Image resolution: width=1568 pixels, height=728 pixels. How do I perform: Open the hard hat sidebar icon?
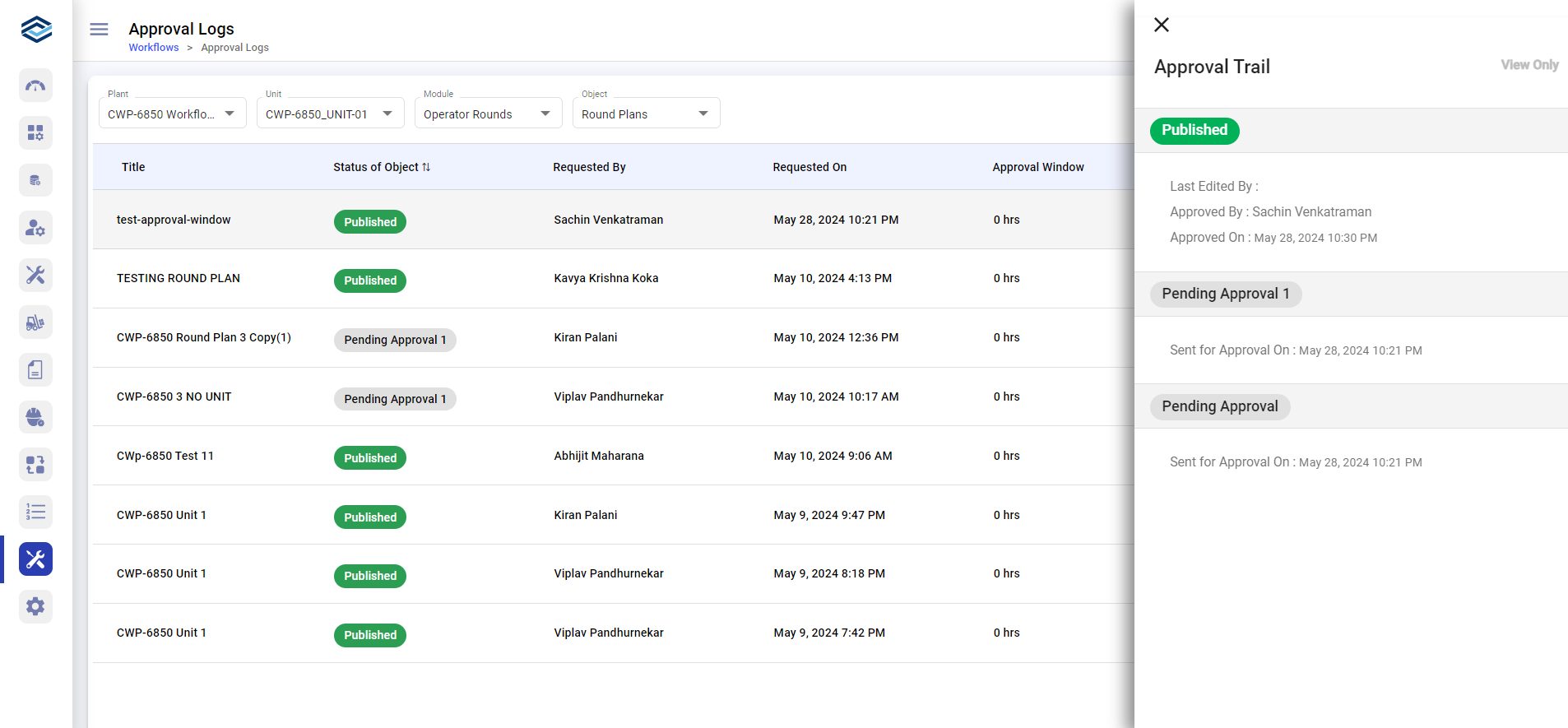[35, 417]
